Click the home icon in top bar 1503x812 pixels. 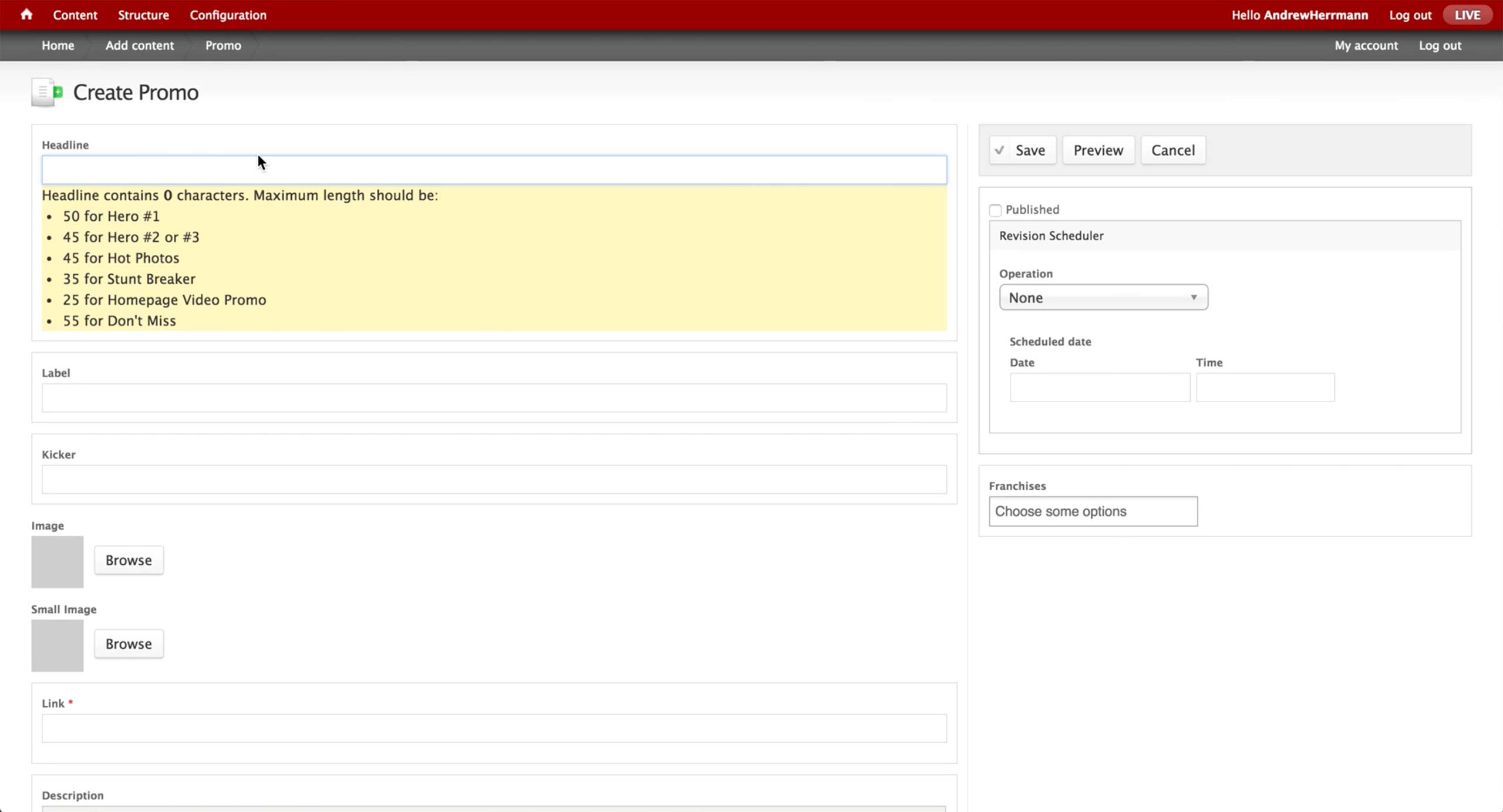(26, 15)
